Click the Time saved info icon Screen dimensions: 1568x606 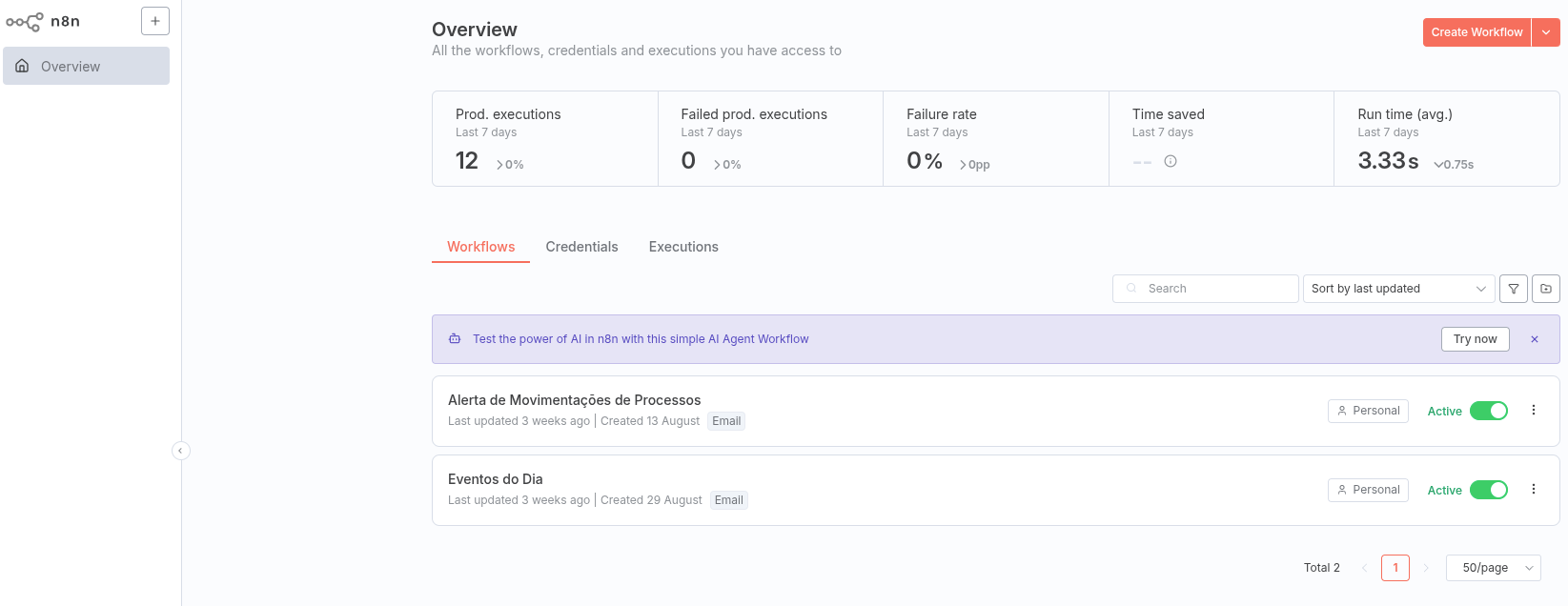1171,161
